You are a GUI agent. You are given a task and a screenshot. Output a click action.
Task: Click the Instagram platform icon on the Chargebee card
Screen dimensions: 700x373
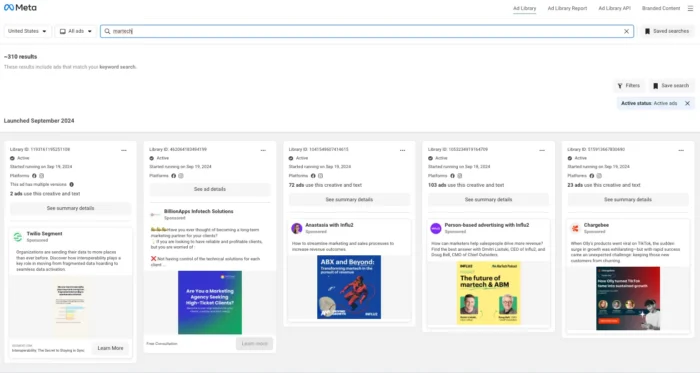pyautogui.click(x=599, y=176)
